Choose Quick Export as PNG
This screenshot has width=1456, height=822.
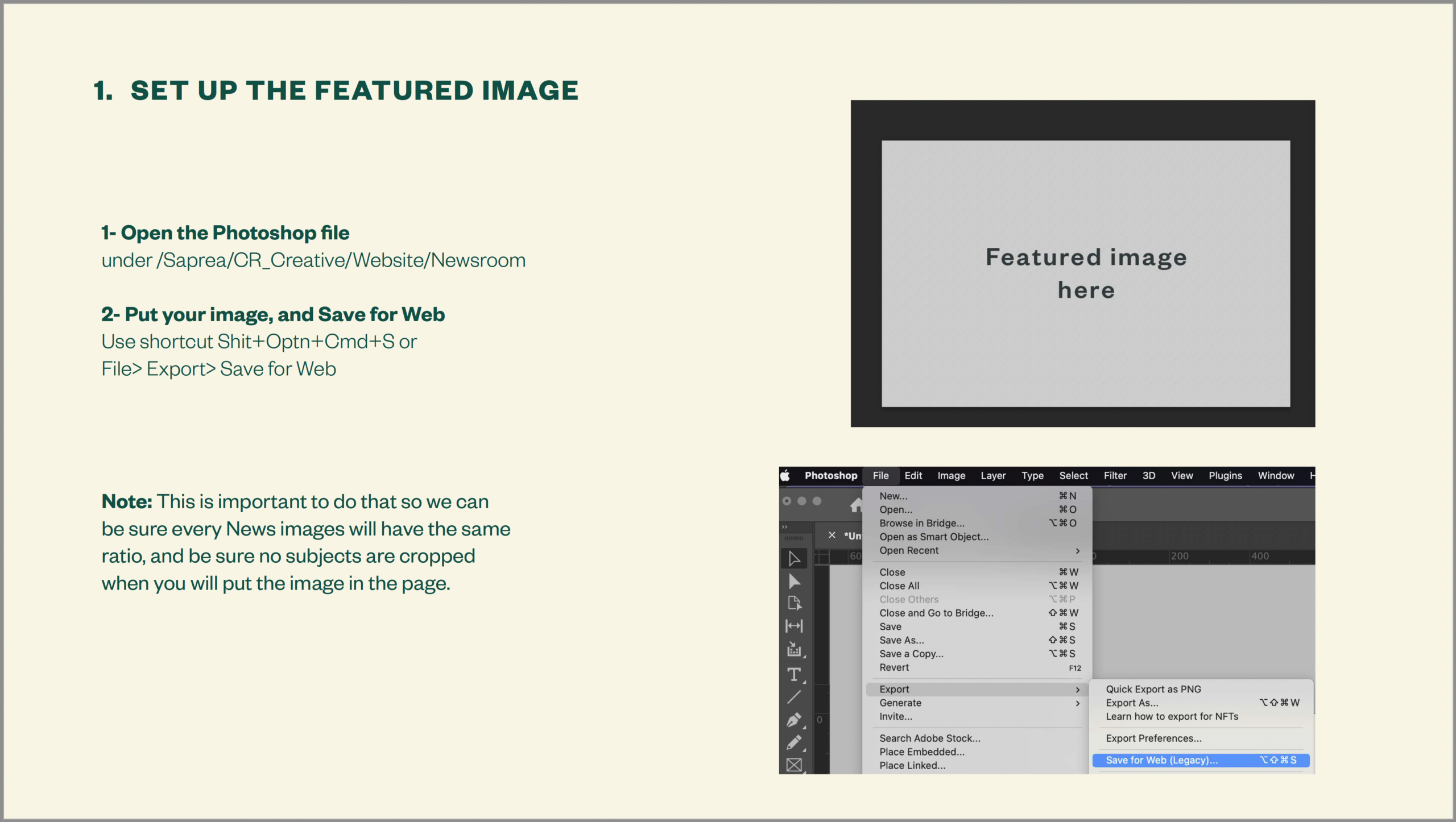pos(1201,689)
